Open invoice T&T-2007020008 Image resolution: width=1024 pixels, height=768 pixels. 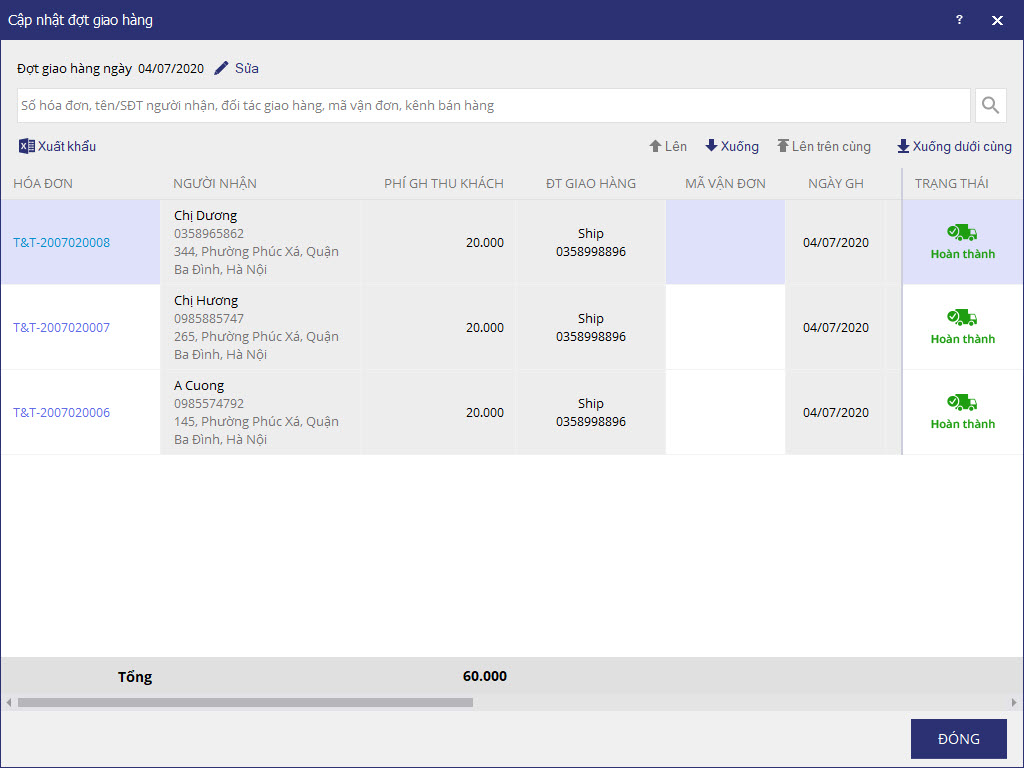(x=61, y=242)
